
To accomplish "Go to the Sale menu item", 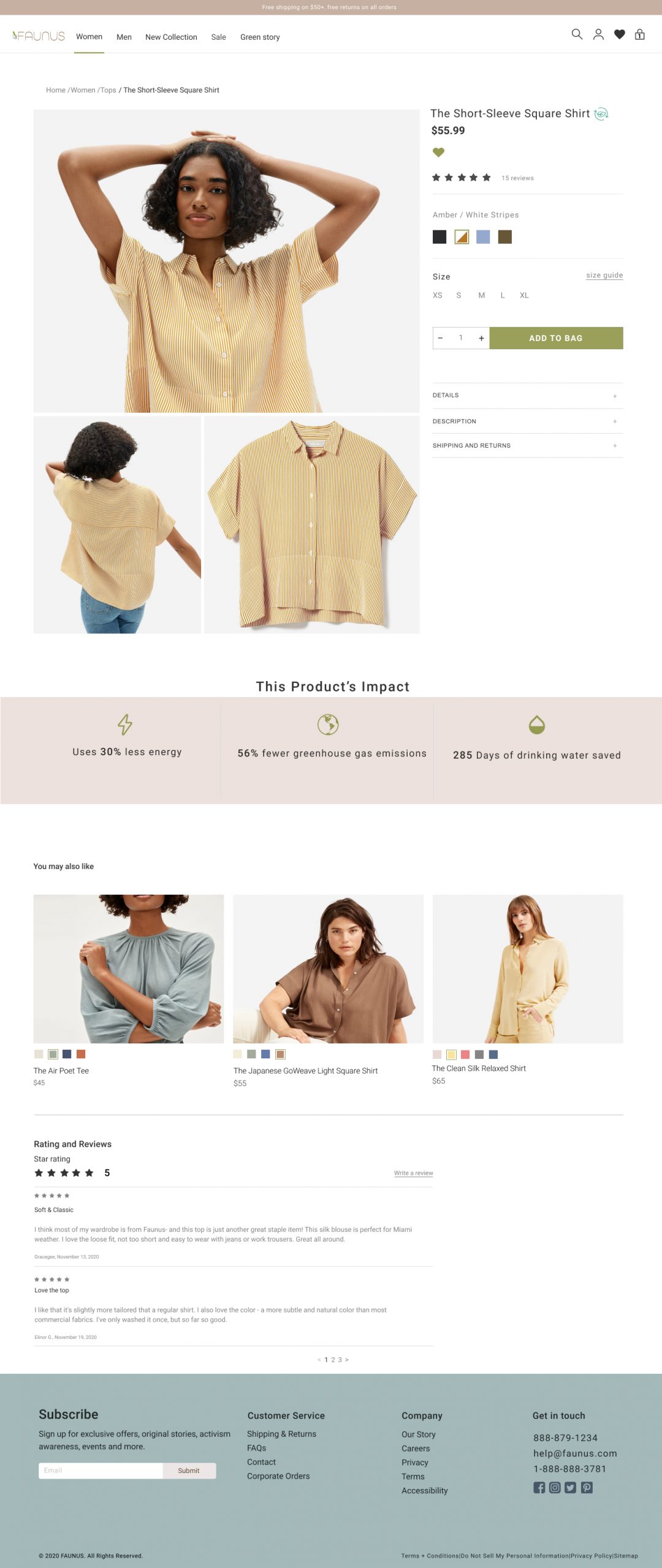I will tap(219, 37).
